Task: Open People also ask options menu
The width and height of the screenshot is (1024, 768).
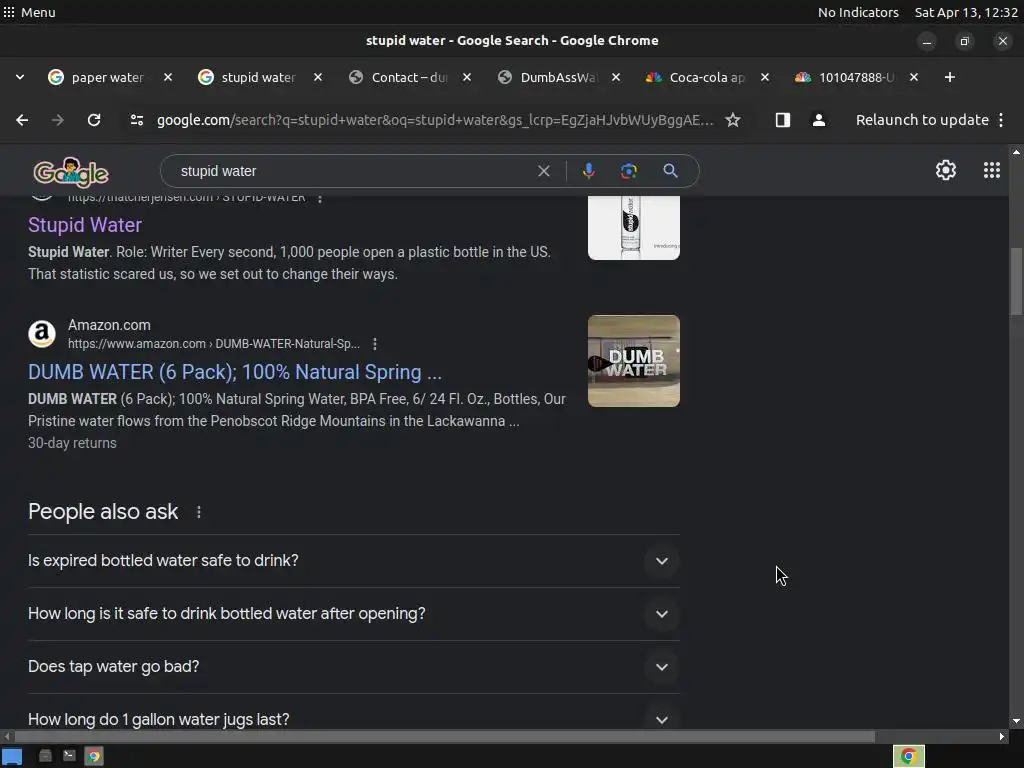Action: pyautogui.click(x=199, y=513)
